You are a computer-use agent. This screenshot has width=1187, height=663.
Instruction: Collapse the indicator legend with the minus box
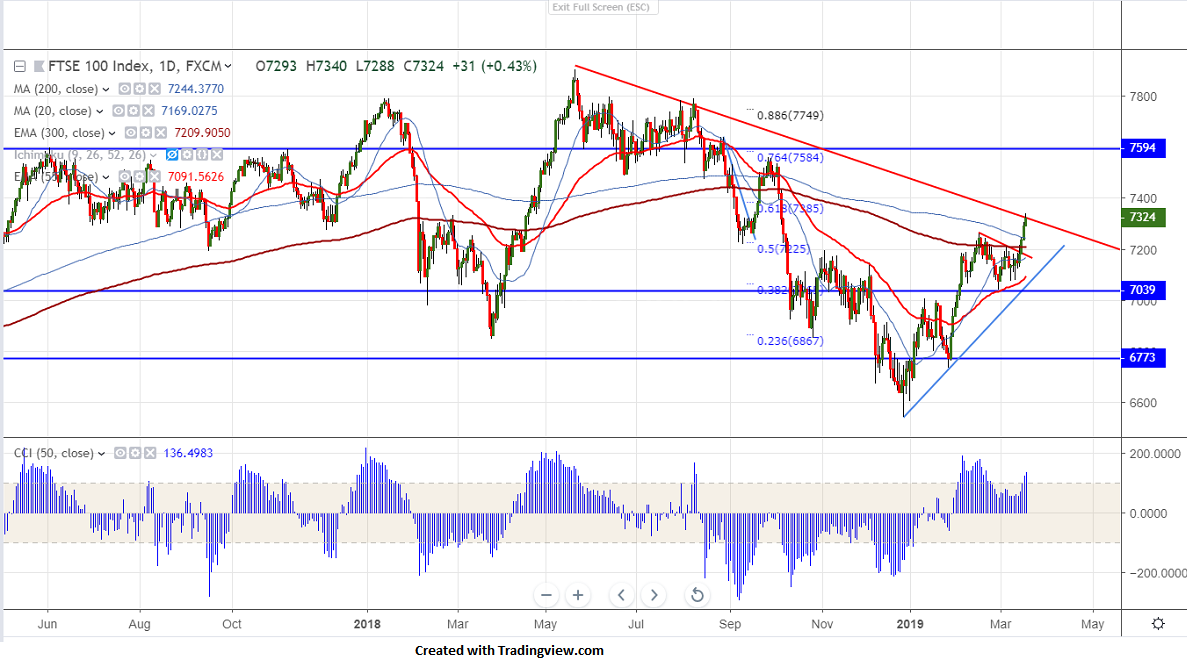coord(20,67)
